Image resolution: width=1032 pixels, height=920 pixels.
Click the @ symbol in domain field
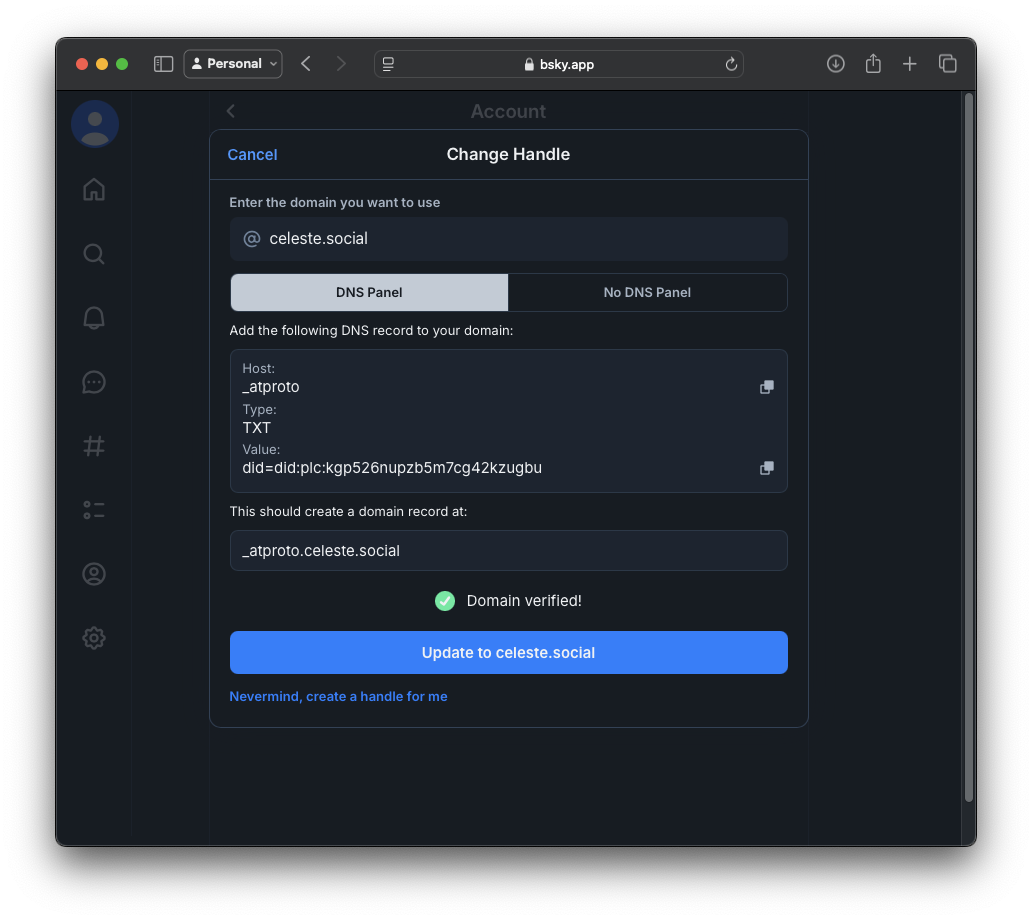252,239
